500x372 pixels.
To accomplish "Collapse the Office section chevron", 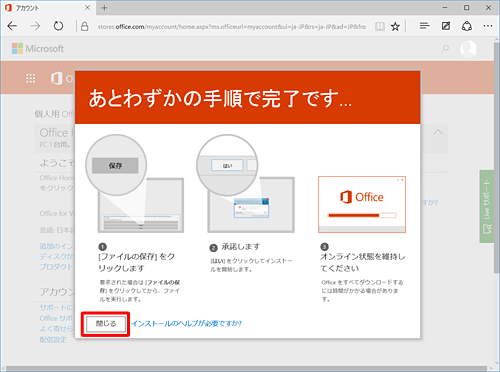I will pos(438,132).
